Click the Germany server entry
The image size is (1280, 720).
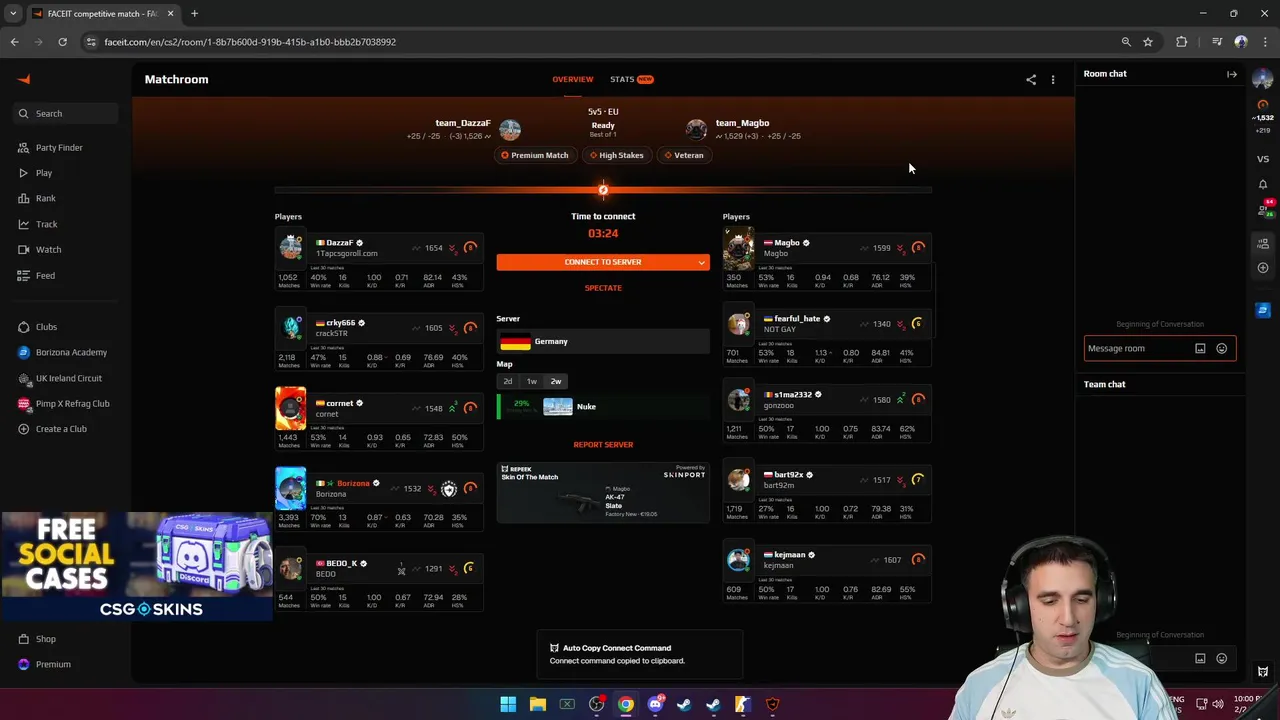point(603,342)
